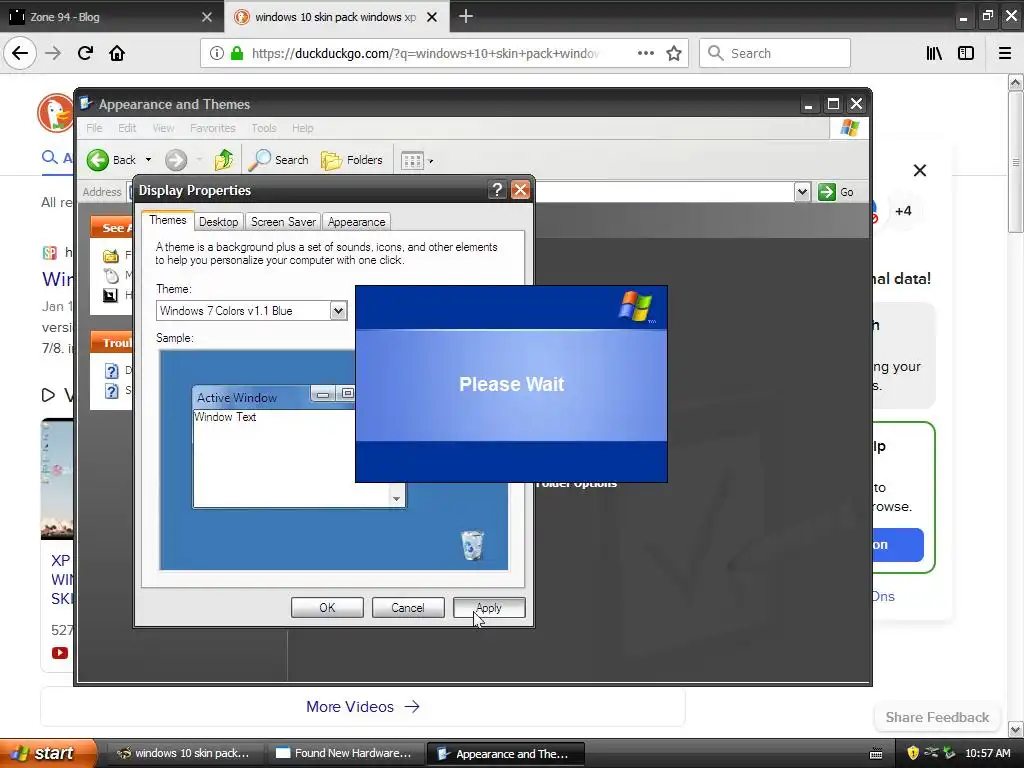Click browser scrollbar up arrow
Viewport: 1024px width, 768px height.
click(x=1015, y=82)
